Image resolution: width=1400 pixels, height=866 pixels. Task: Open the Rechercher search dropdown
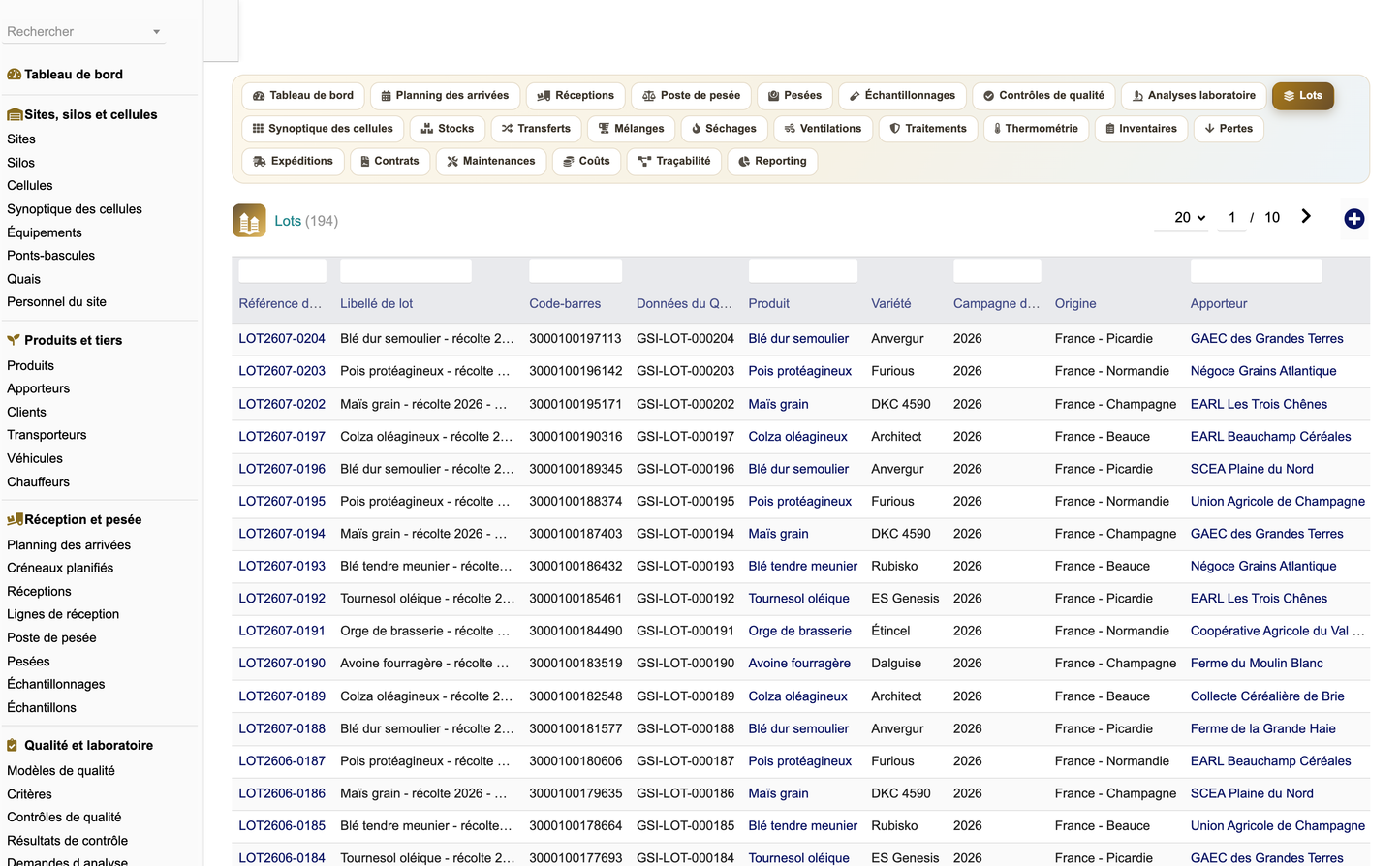pyautogui.click(x=83, y=32)
